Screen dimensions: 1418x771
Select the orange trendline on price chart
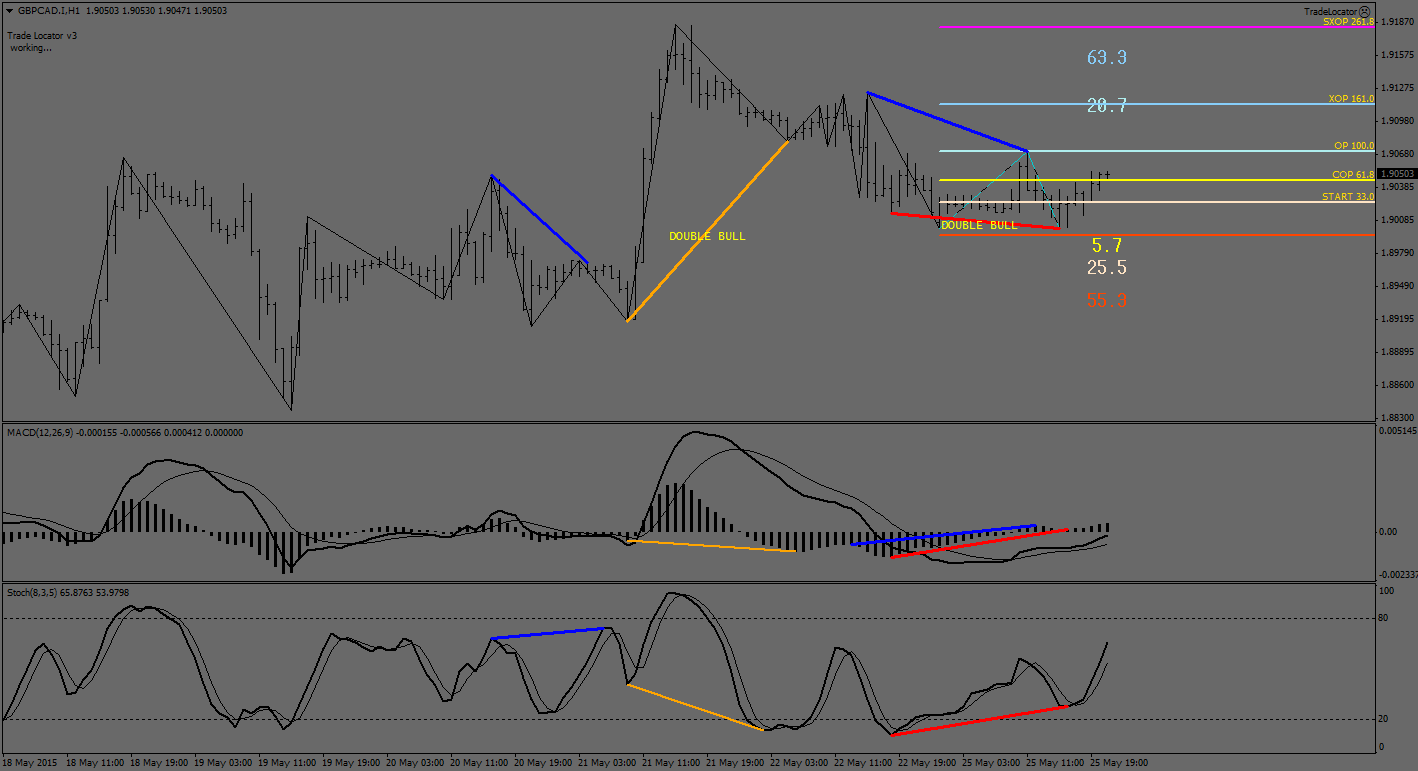[x=708, y=230]
